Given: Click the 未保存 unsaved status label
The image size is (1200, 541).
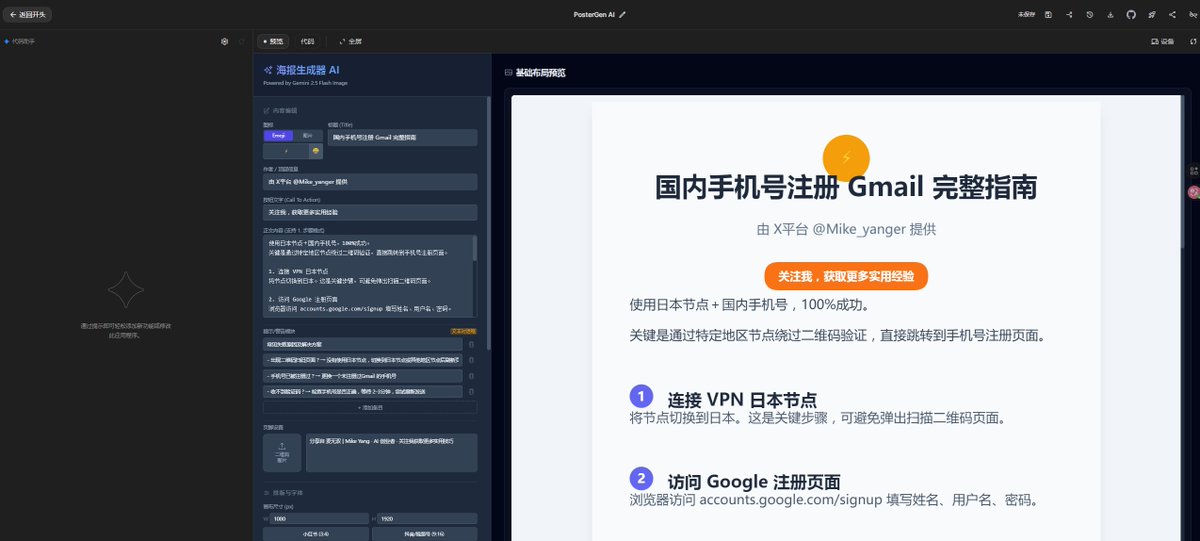Looking at the screenshot, I should coord(1025,15).
